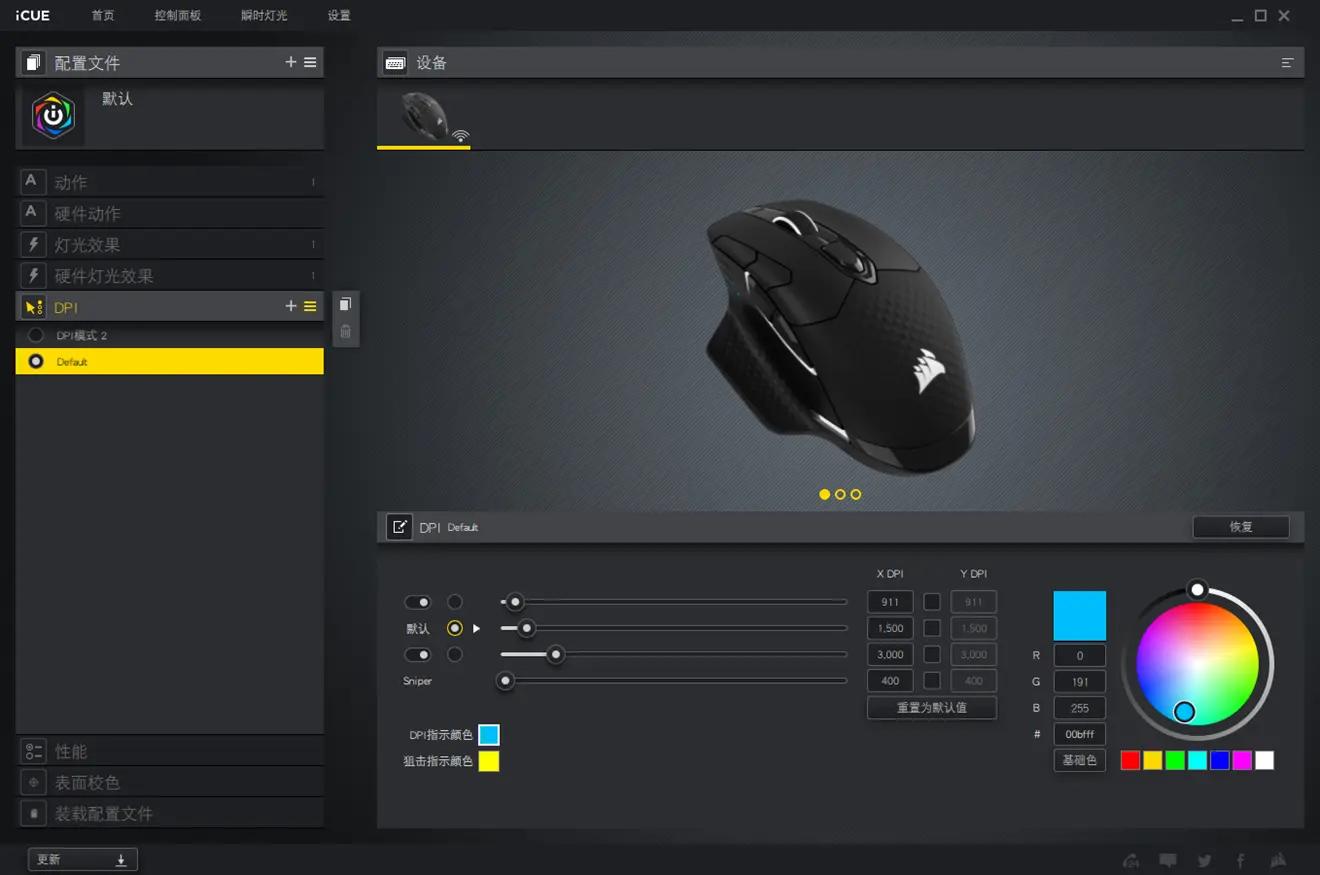Select the highlighted Default DPI preset row
This screenshot has height=875, width=1320.
coord(170,361)
